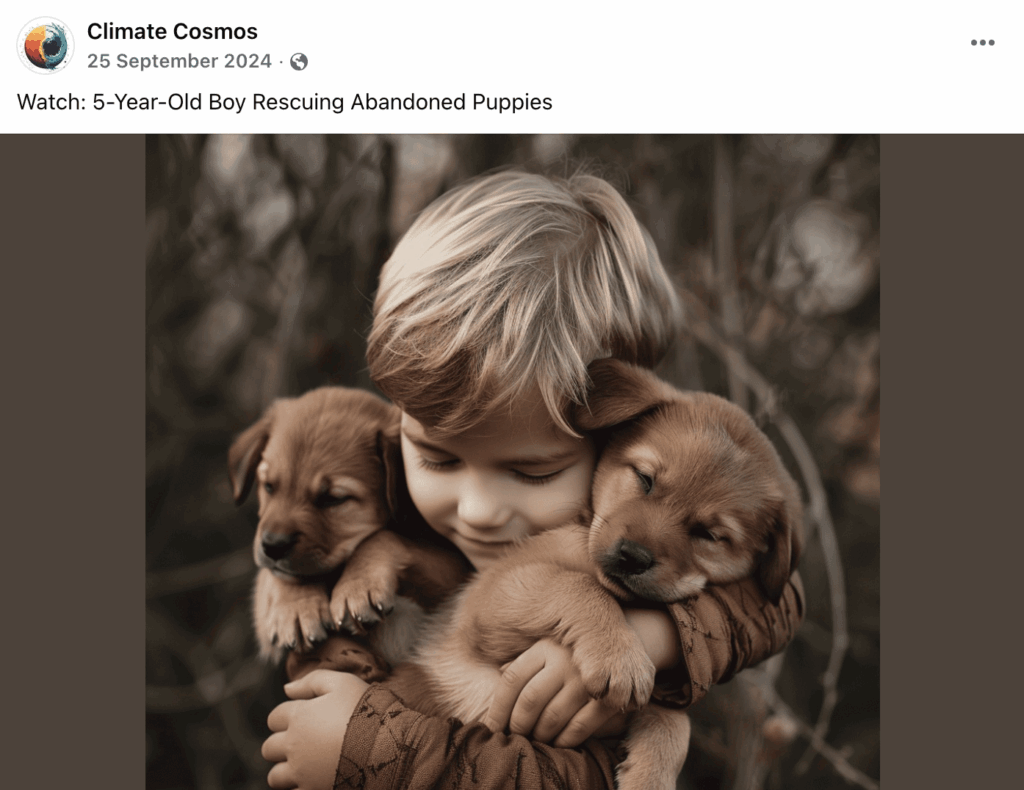Click the word "Watch:" in the caption
This screenshot has width=1024, height=790.
52,102
